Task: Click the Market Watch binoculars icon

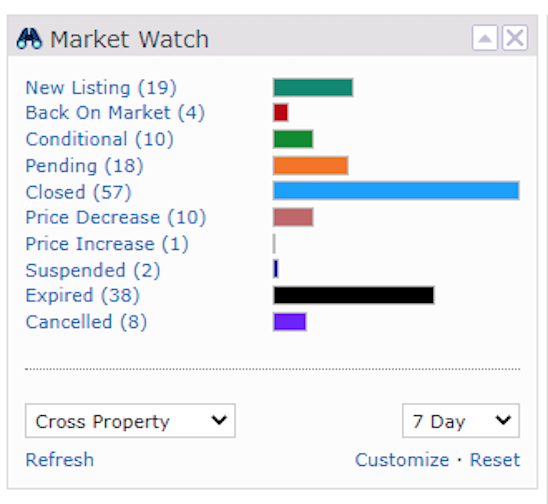Action: 29,38
